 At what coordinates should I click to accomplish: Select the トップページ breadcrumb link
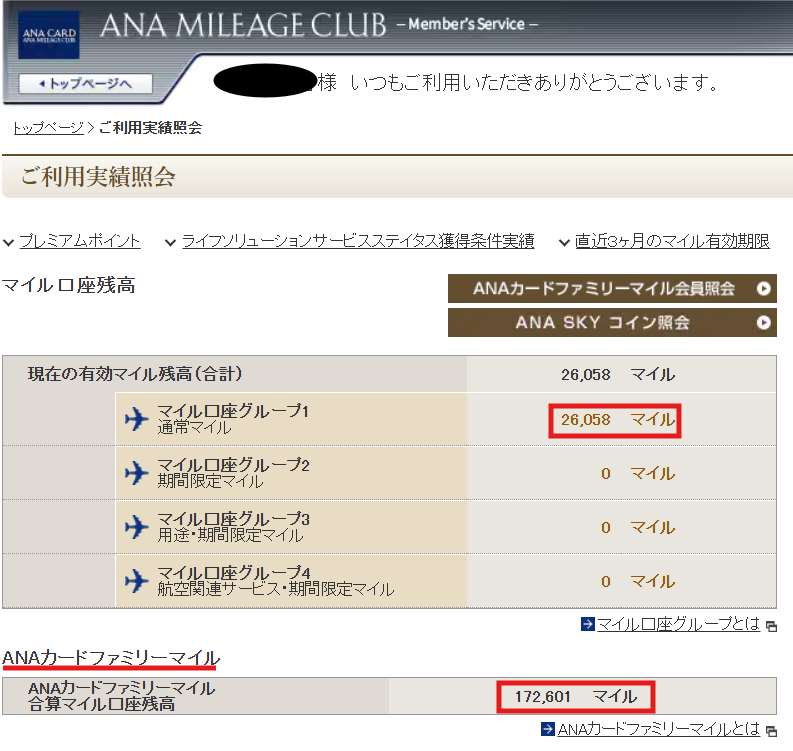[x=47, y=128]
